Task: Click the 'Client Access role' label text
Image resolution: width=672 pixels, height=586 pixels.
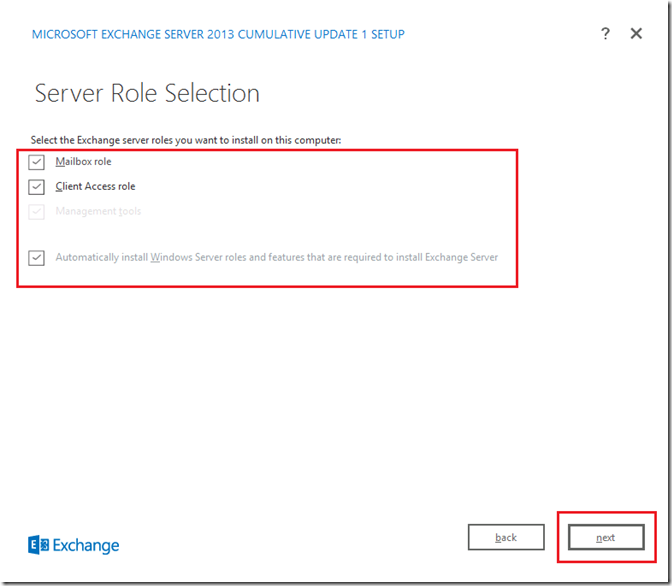Action: click(95, 187)
